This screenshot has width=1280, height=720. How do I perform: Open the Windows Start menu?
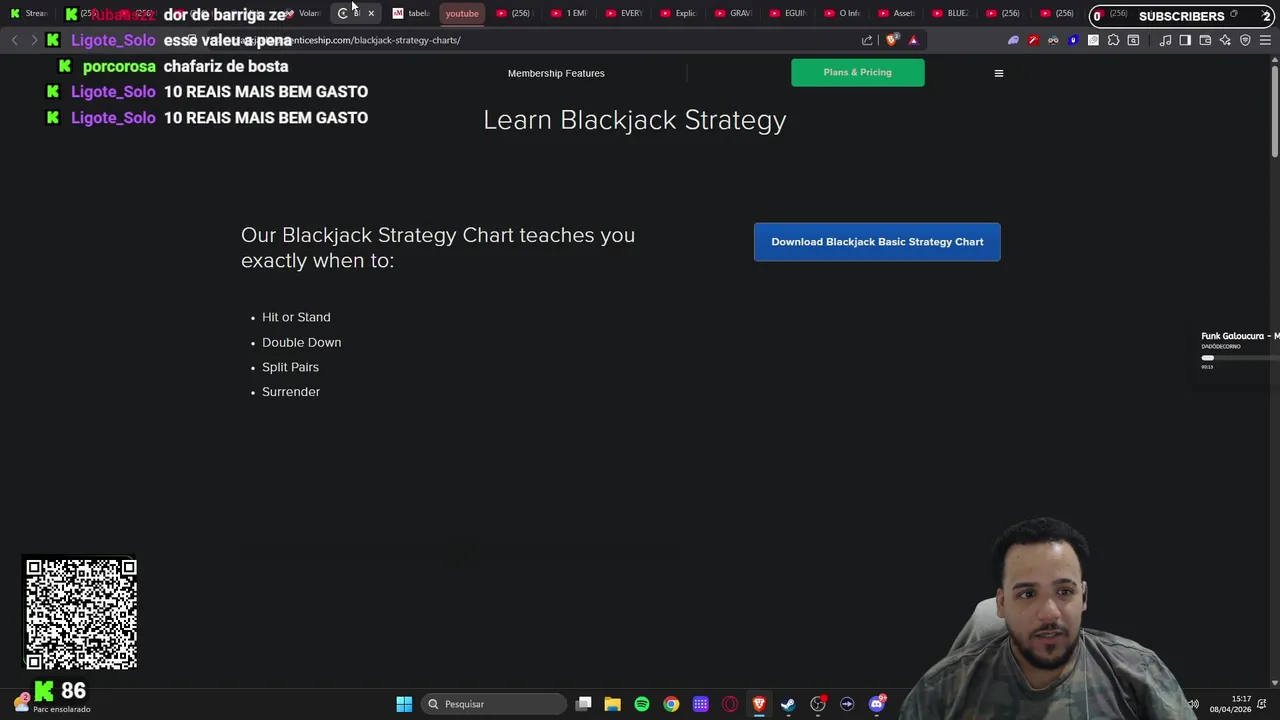[x=404, y=704]
